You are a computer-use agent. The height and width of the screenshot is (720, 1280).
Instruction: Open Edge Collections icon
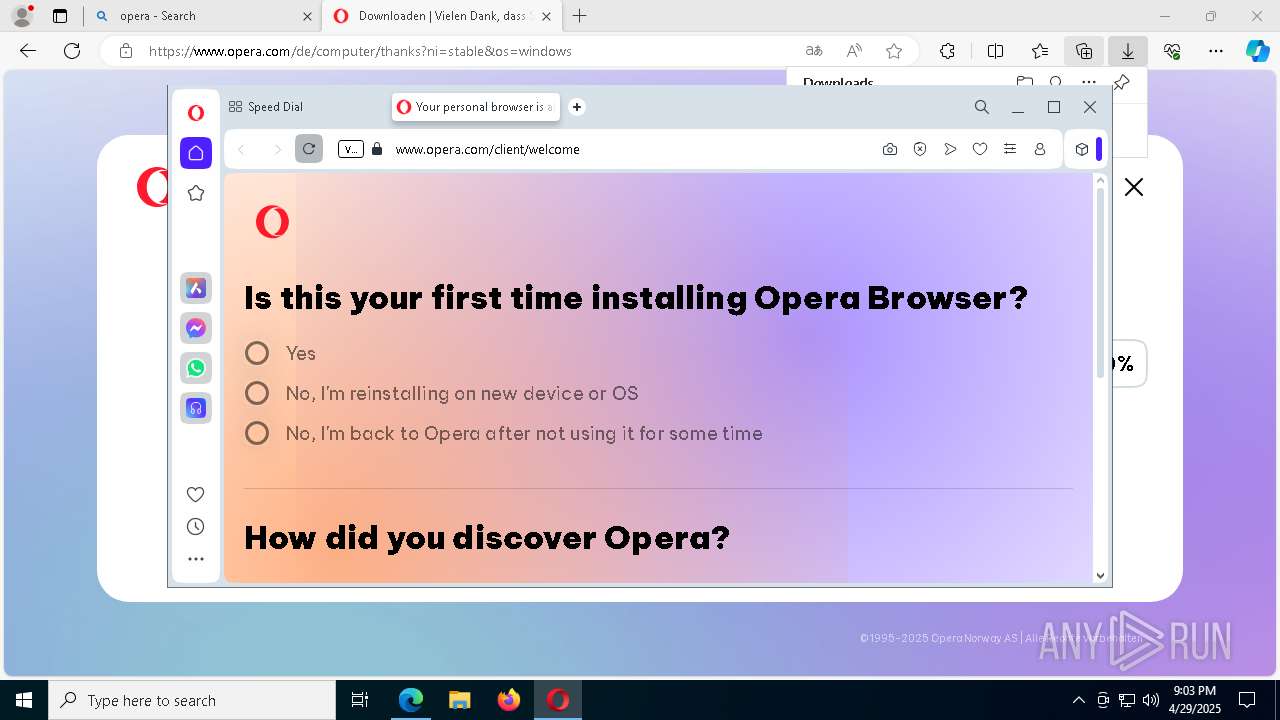[1084, 51]
